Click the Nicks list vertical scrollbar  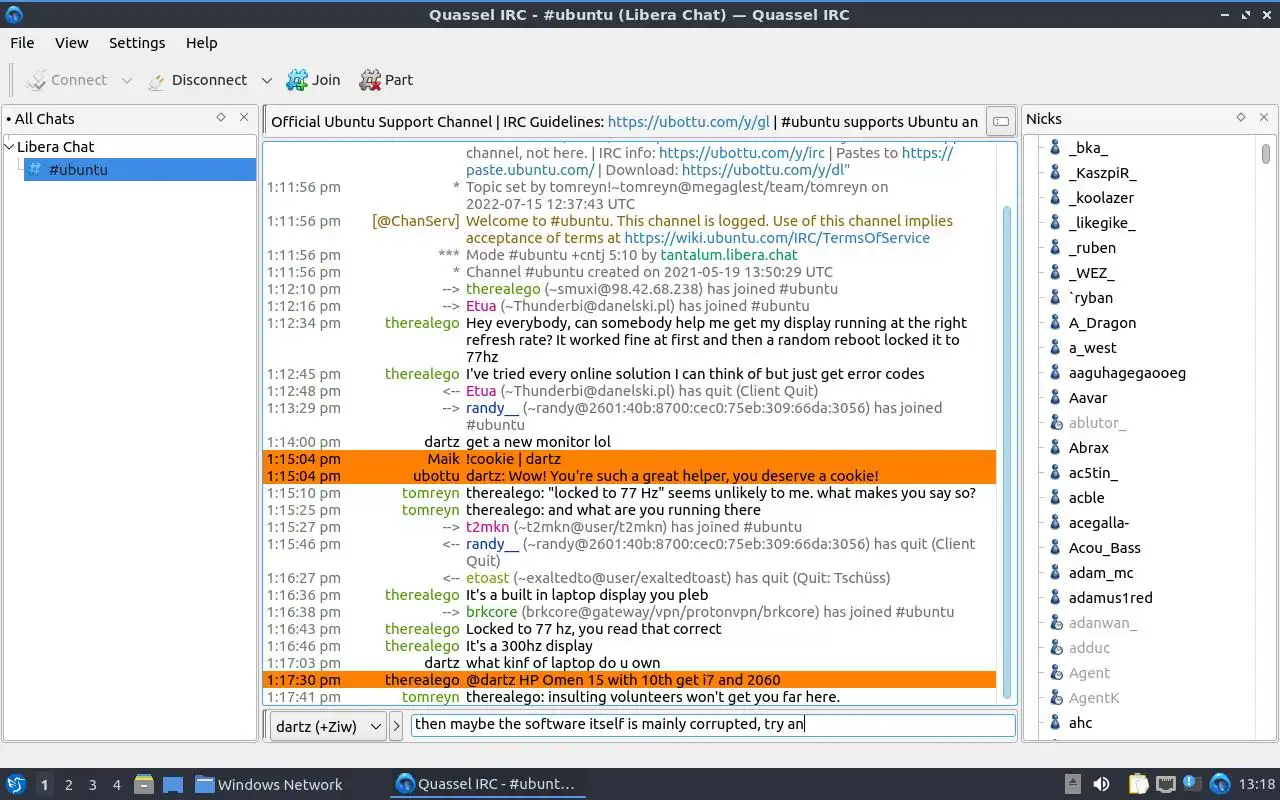click(x=1266, y=154)
